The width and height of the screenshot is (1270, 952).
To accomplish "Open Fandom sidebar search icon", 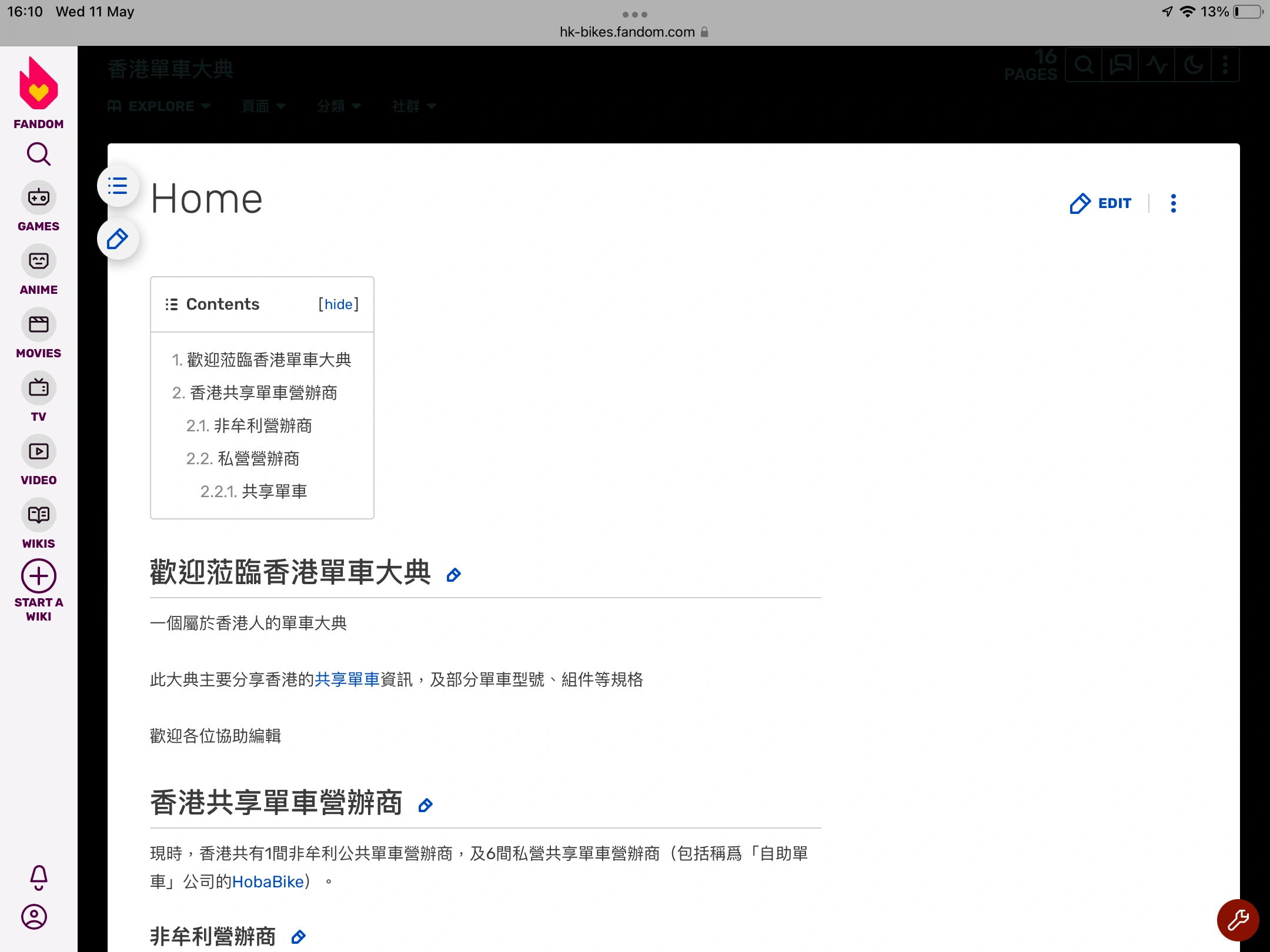I will 39,155.
